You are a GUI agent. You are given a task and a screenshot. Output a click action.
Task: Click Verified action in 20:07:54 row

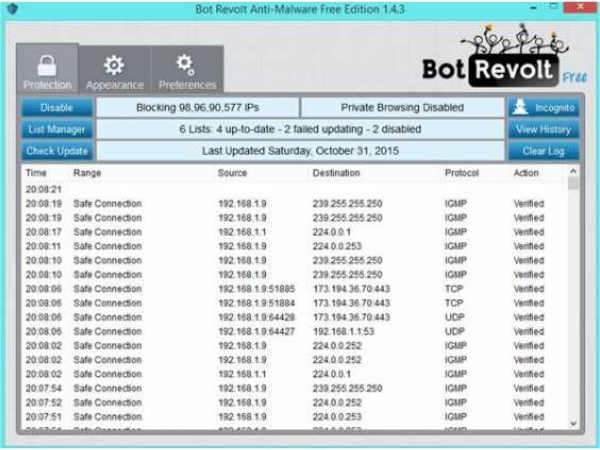coord(529,388)
